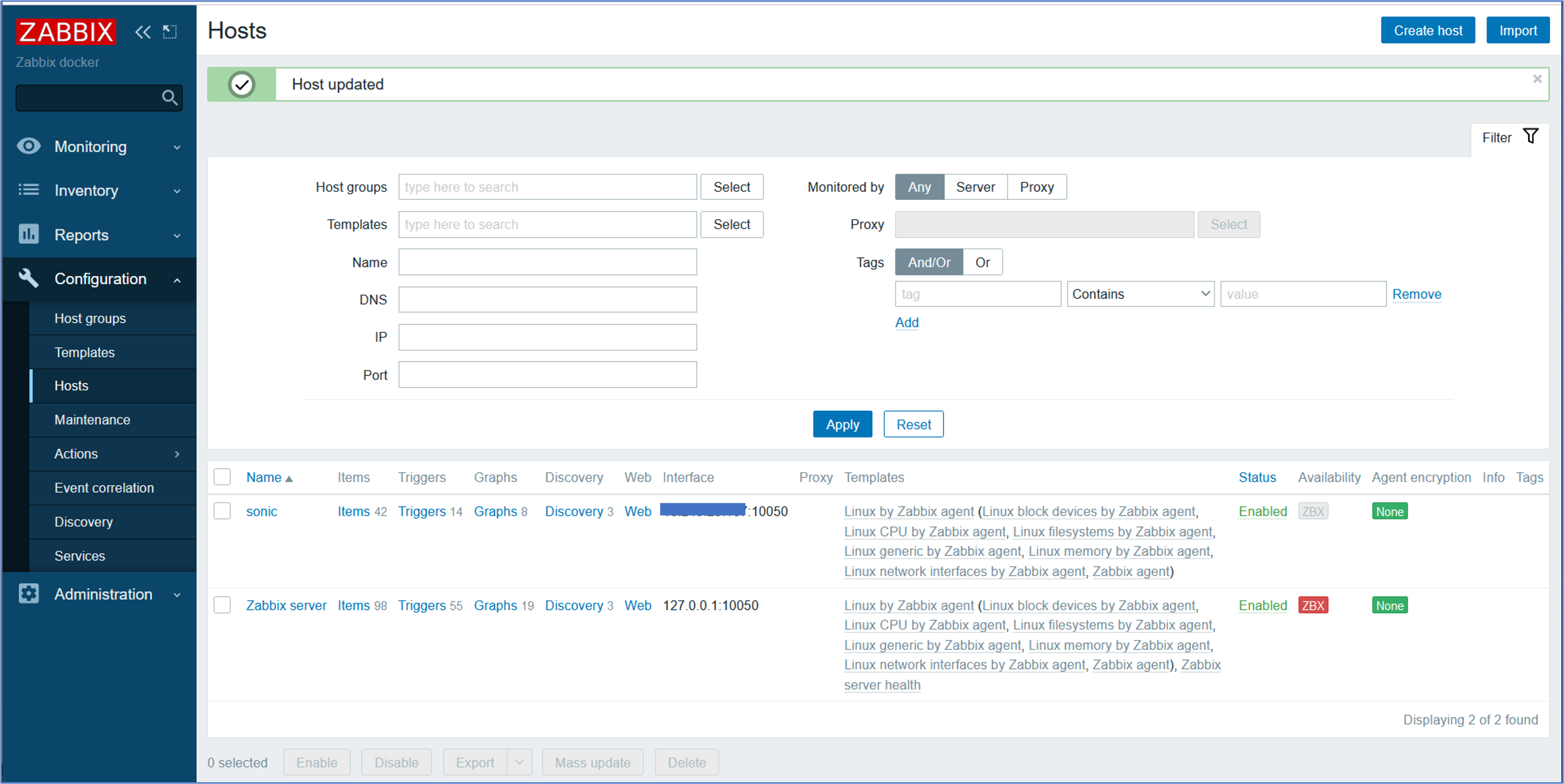Click Select next to Templates

[x=732, y=224]
